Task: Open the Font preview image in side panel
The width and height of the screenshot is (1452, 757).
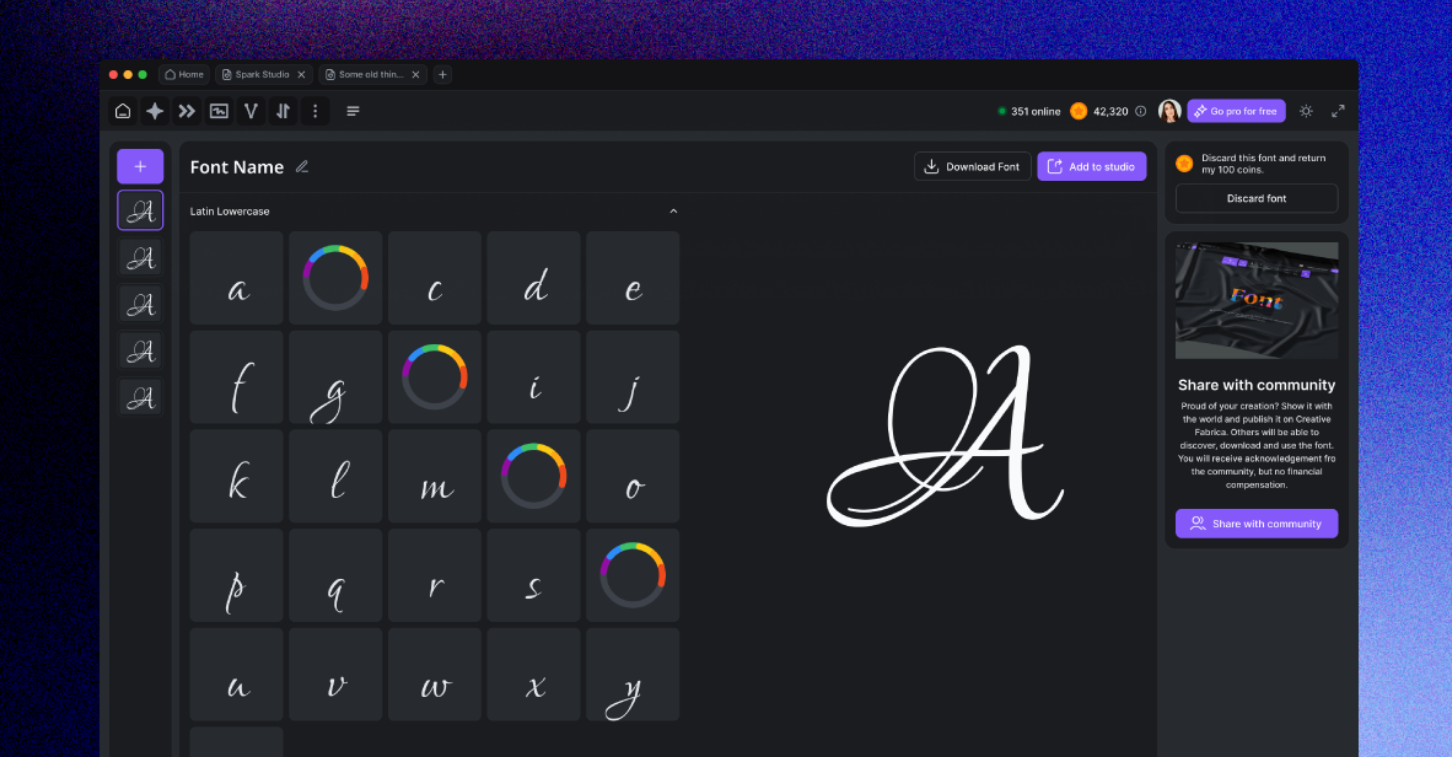Action: coord(1257,300)
